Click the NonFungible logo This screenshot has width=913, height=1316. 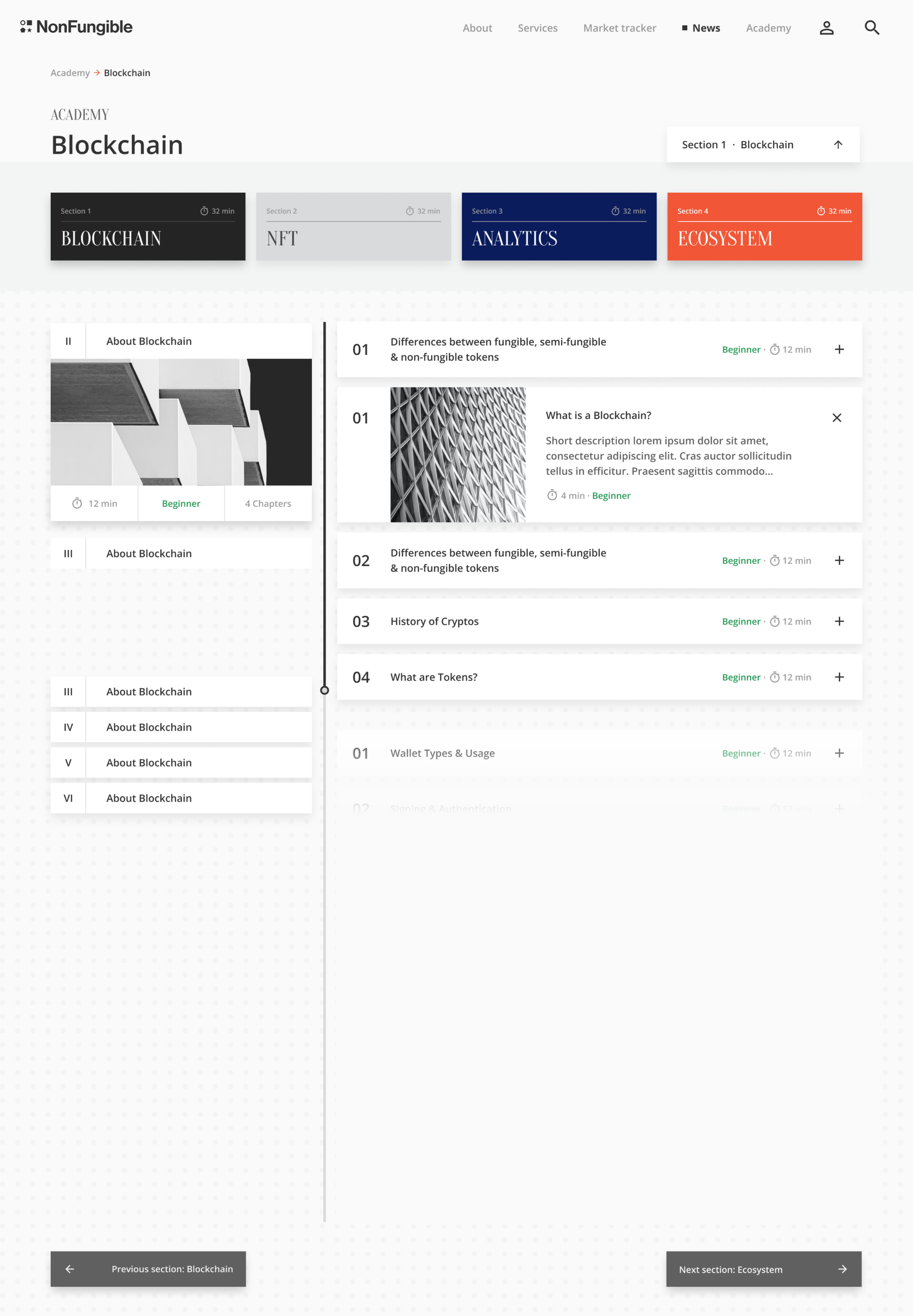[x=76, y=27]
